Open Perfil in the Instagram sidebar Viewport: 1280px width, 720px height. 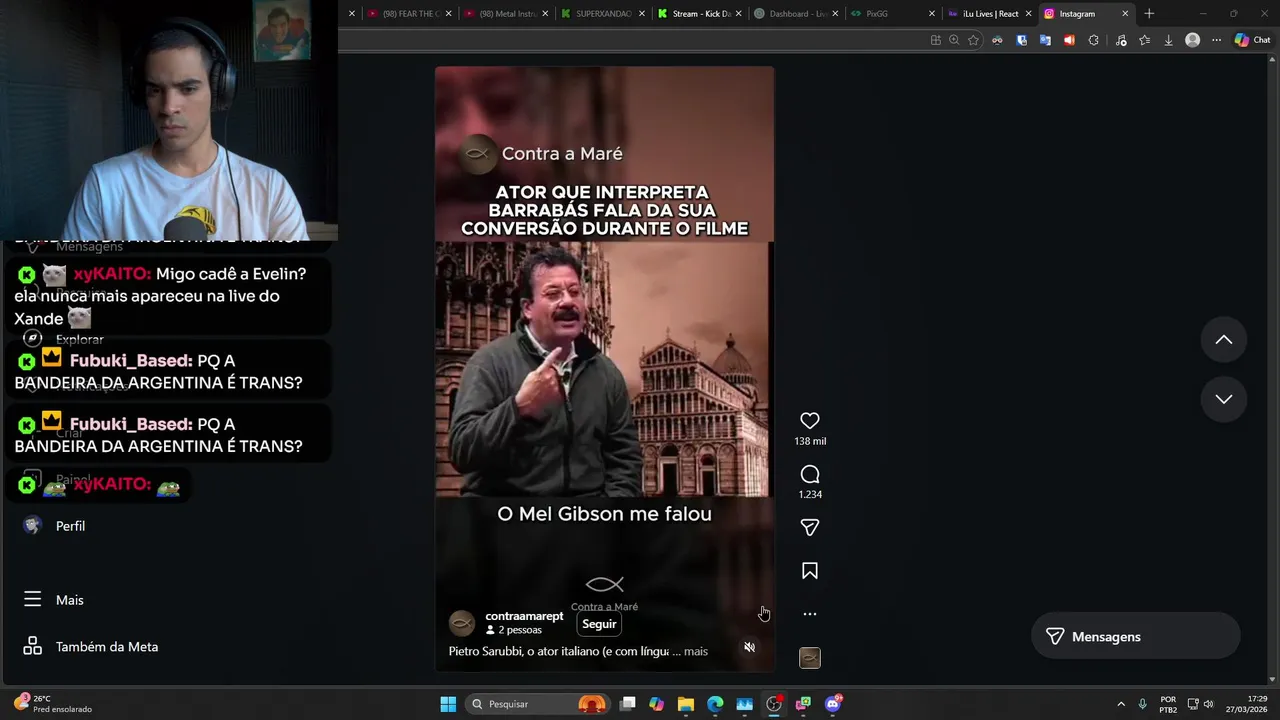point(70,526)
